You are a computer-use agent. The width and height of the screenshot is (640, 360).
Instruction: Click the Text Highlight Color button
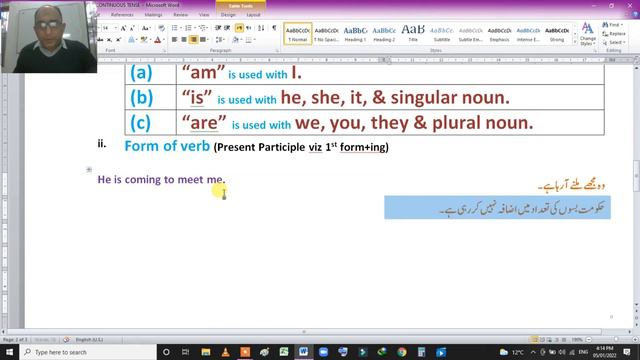pyautogui.click(x=143, y=40)
